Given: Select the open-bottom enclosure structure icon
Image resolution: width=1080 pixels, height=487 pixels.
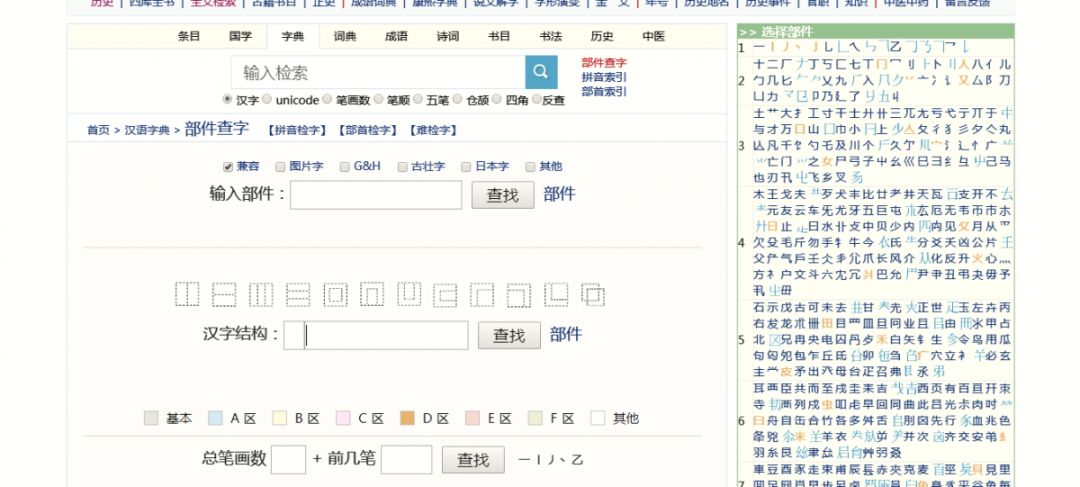Looking at the screenshot, I should click(372, 294).
